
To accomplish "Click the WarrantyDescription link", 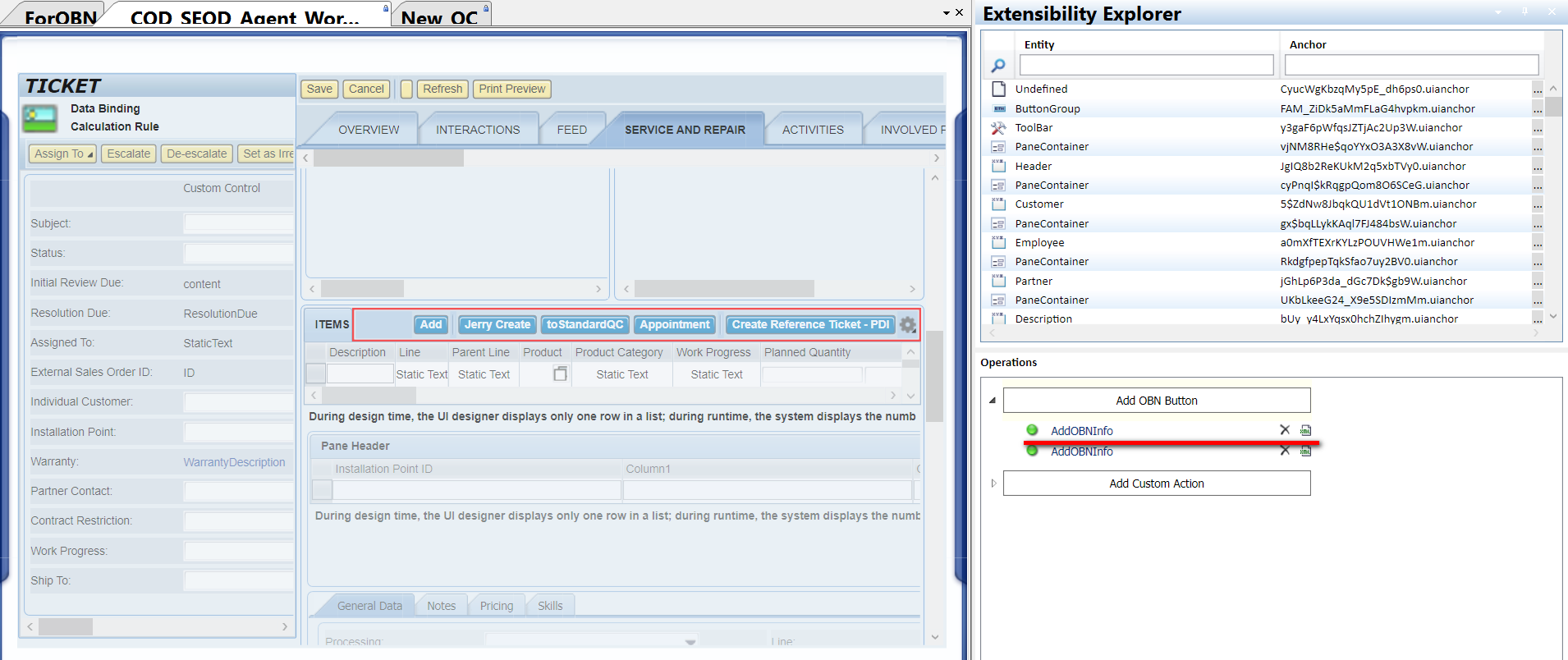I will [x=234, y=462].
